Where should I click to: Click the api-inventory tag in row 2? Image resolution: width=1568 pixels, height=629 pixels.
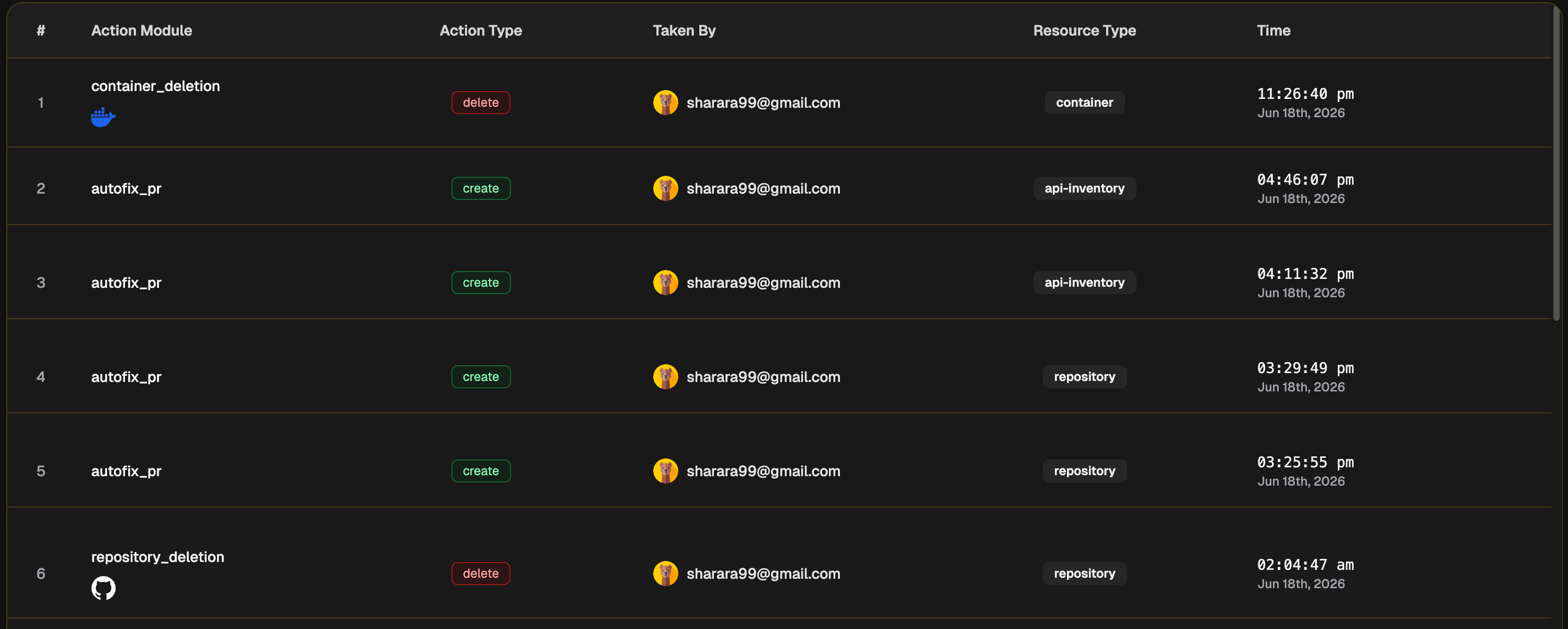[1084, 188]
